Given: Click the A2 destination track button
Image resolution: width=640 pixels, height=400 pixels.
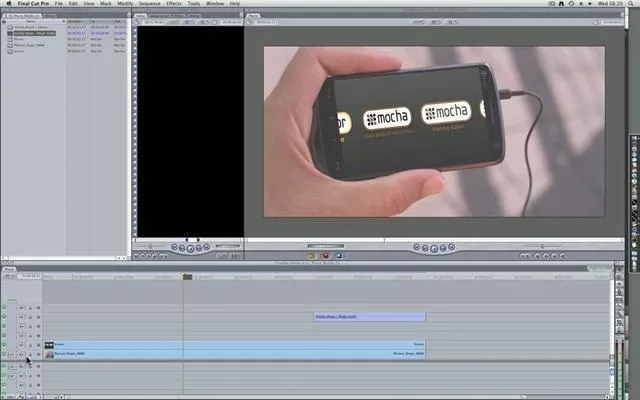Looking at the screenshot, I should pos(21,376).
